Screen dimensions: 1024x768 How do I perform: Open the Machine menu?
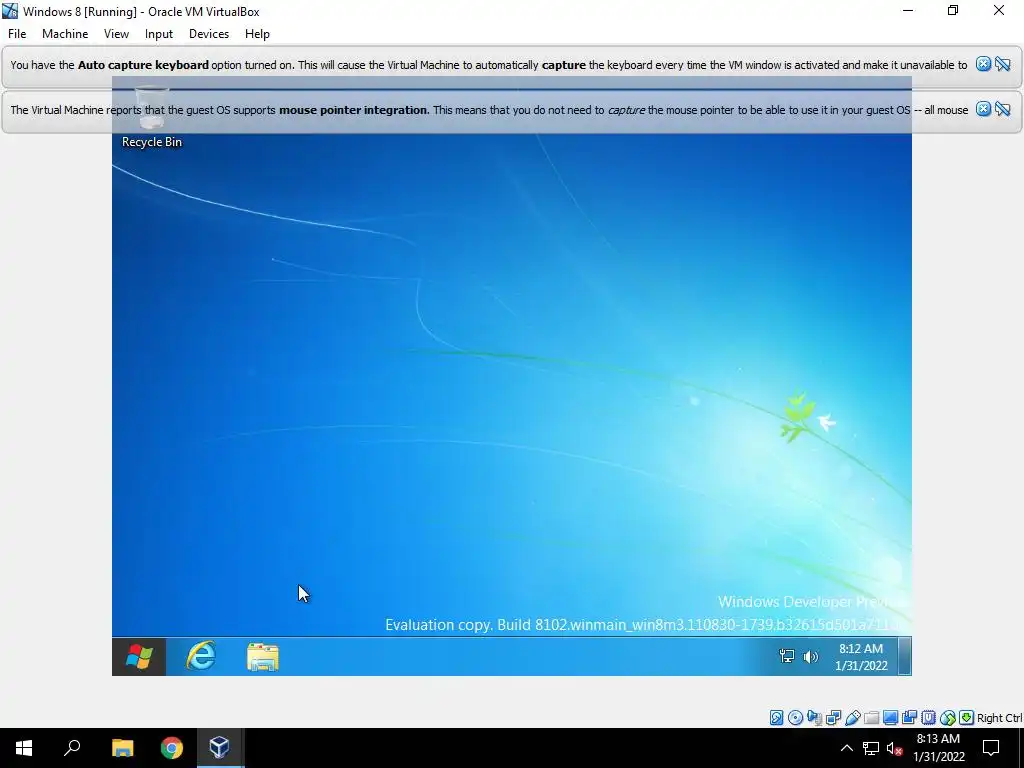[65, 34]
